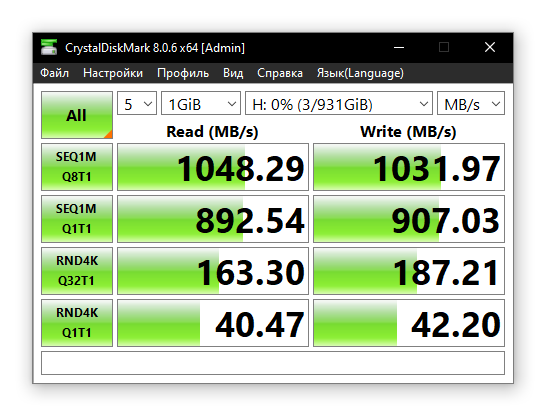The width and height of the screenshot is (546, 416).
Task: Click the 892.54 read result
Action: click(x=213, y=219)
